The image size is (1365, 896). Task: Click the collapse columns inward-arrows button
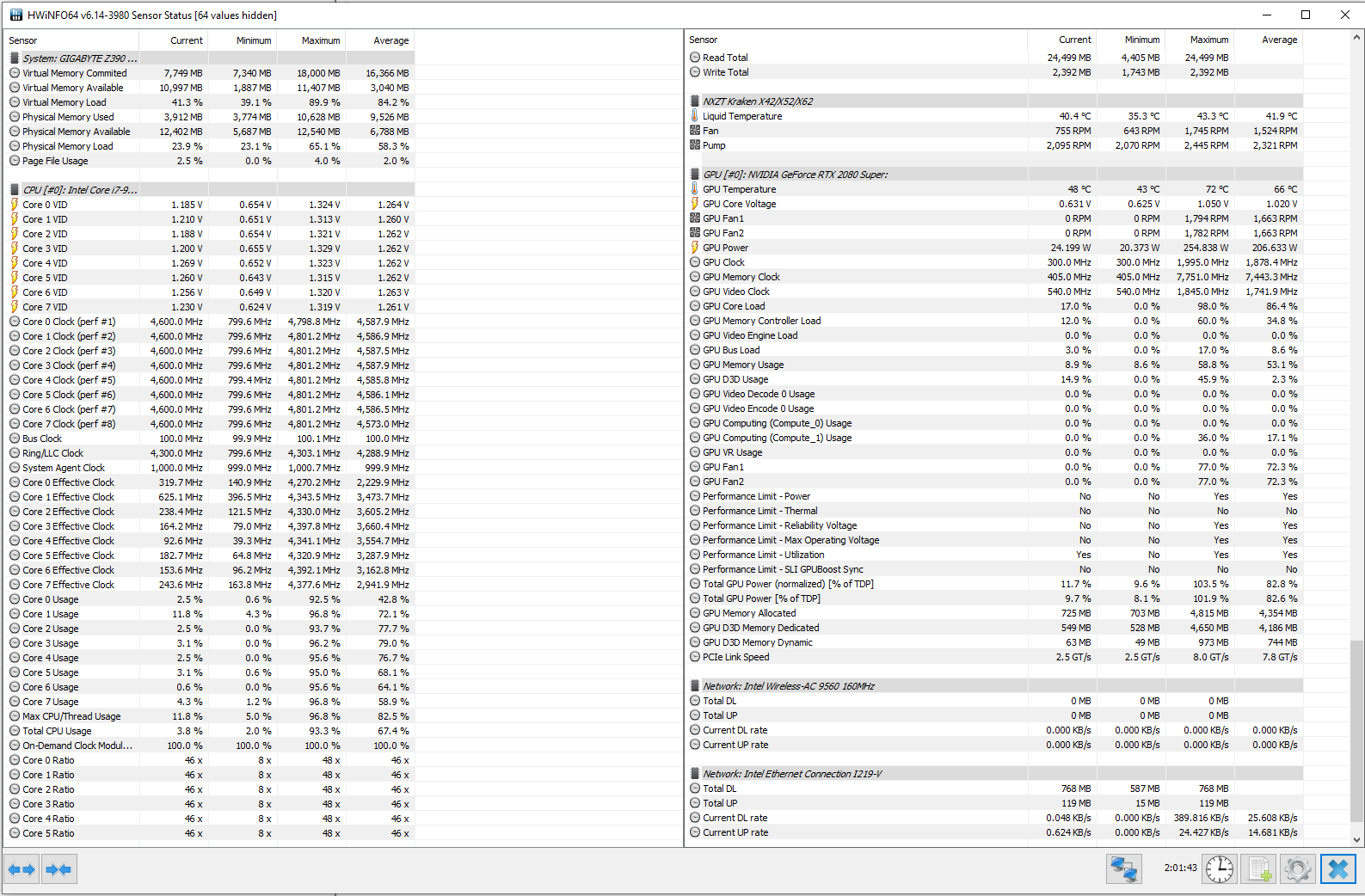point(58,869)
